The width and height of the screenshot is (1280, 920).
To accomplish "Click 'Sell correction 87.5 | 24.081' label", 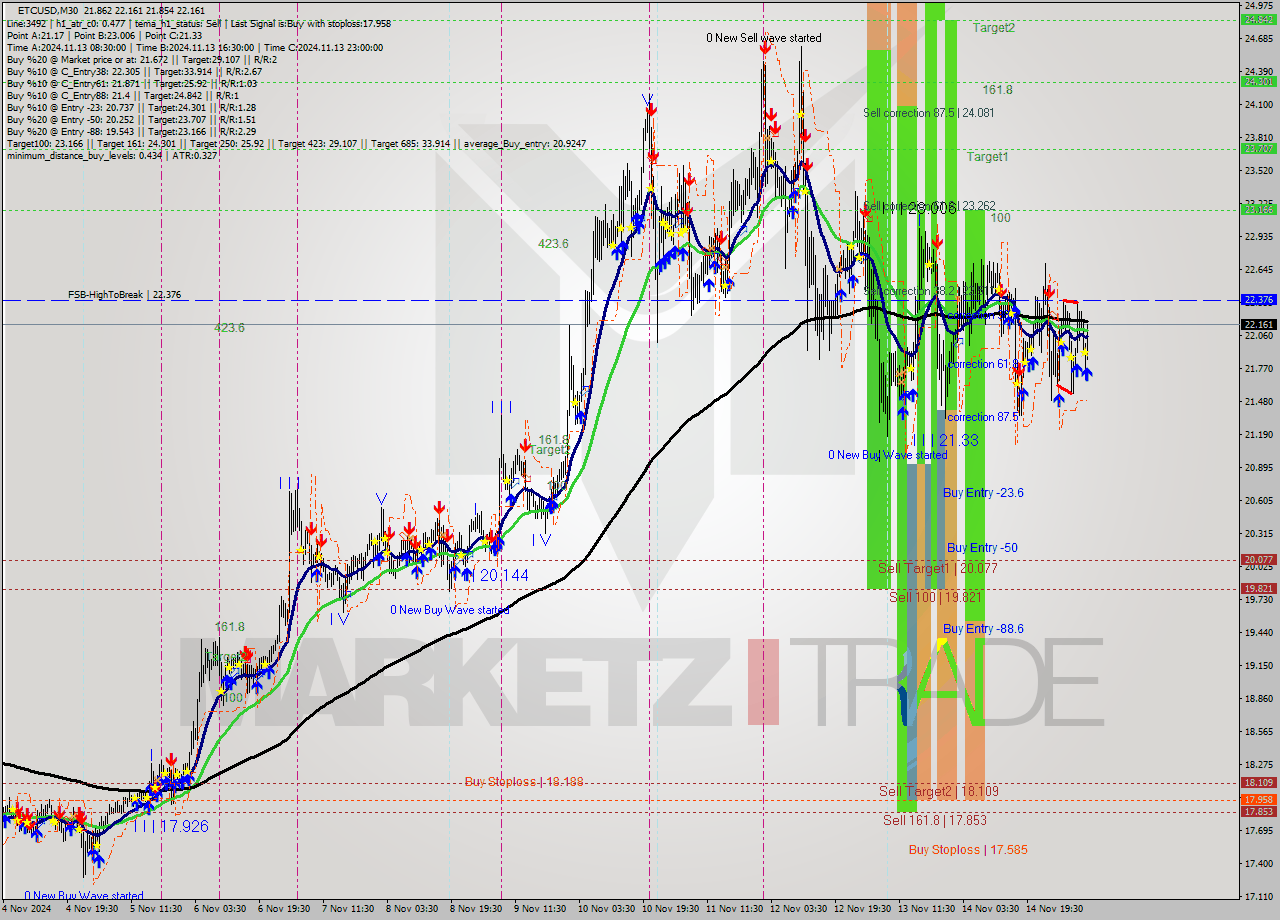I will pyautogui.click(x=929, y=113).
